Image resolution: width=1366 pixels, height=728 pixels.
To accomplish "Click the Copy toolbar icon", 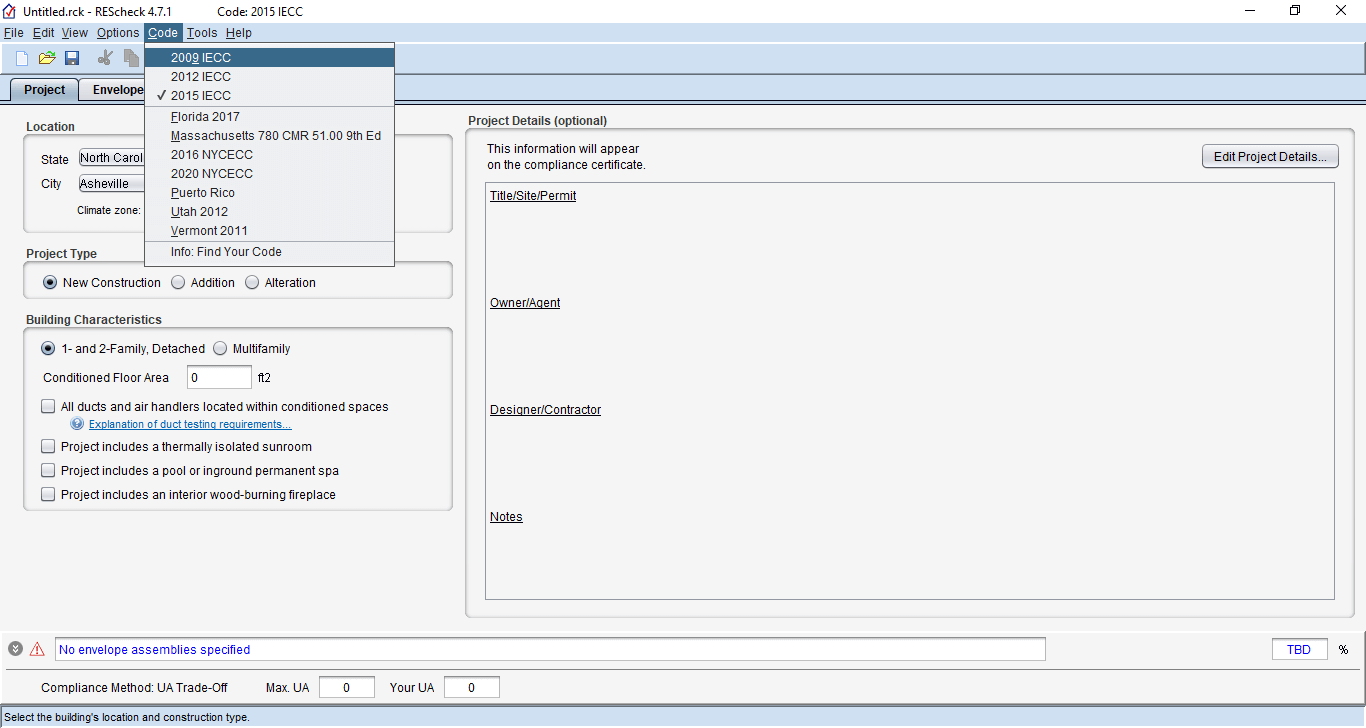I will coord(131,58).
